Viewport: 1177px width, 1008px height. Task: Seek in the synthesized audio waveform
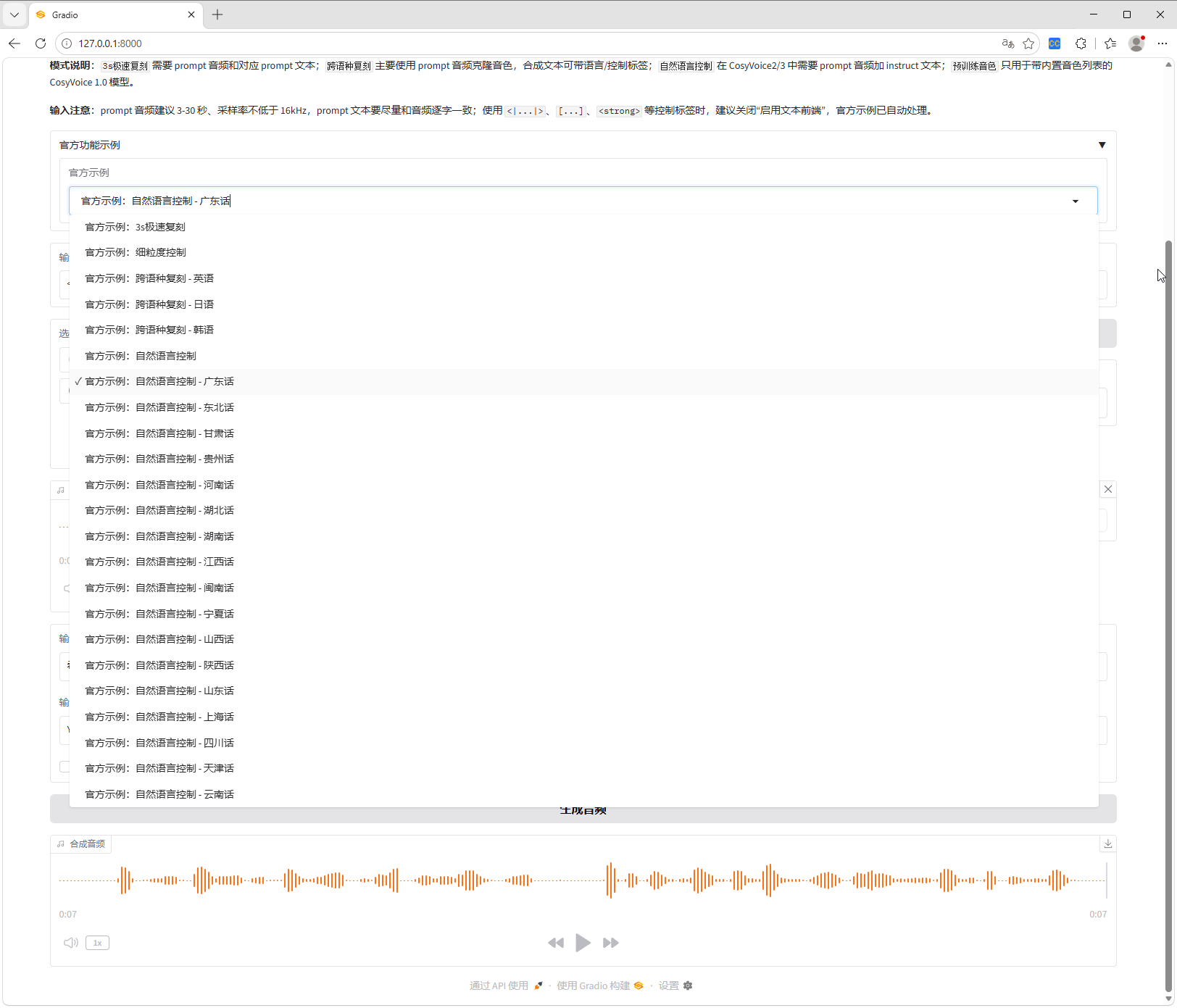tap(583, 880)
